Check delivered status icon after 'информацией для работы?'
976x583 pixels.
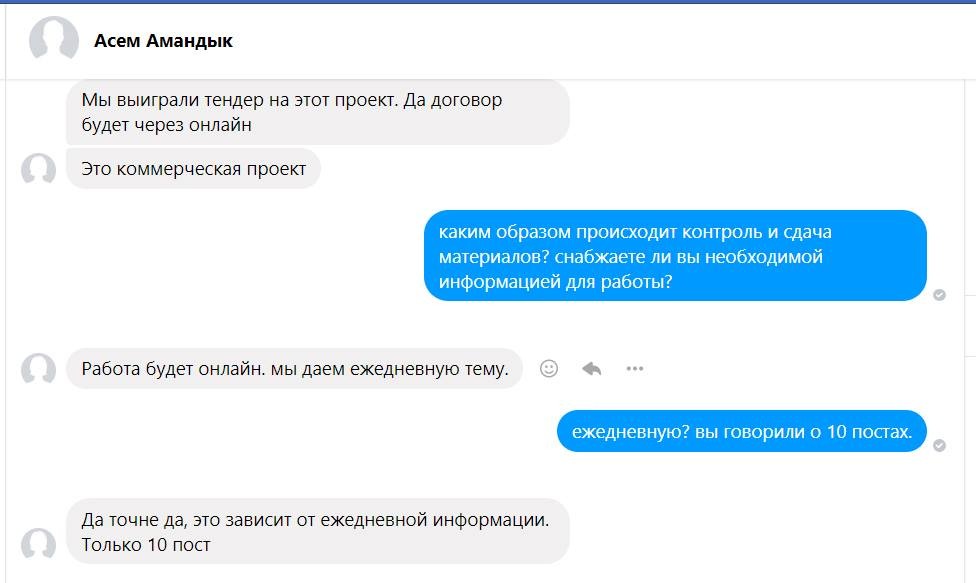pos(939,295)
